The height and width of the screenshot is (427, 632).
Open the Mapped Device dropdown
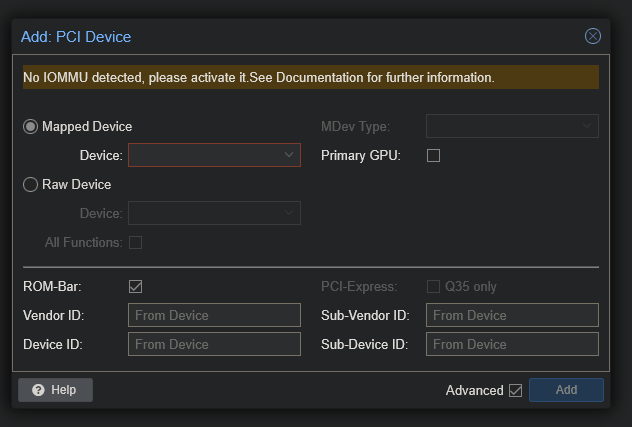[x=214, y=155]
